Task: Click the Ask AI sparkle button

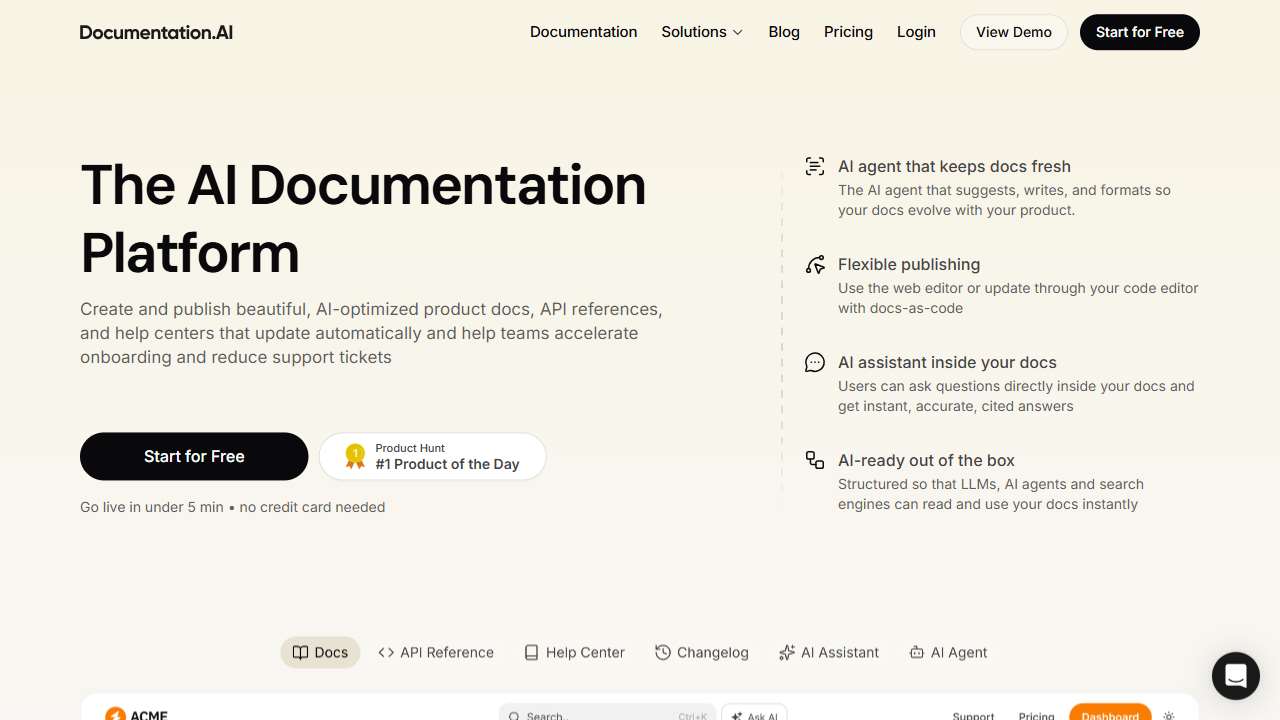Action: [754, 715]
